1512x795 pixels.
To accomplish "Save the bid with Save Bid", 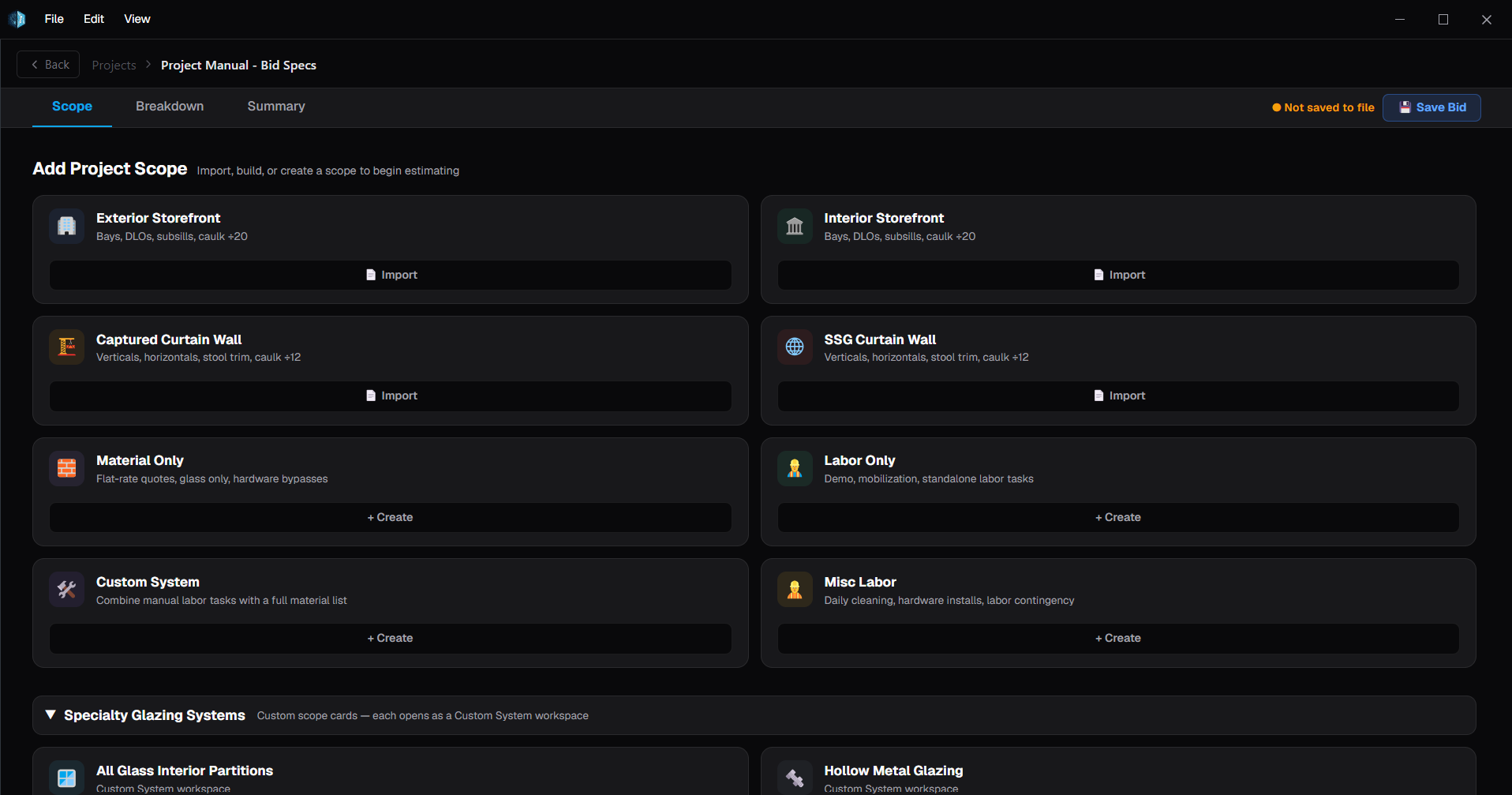I will tap(1432, 107).
